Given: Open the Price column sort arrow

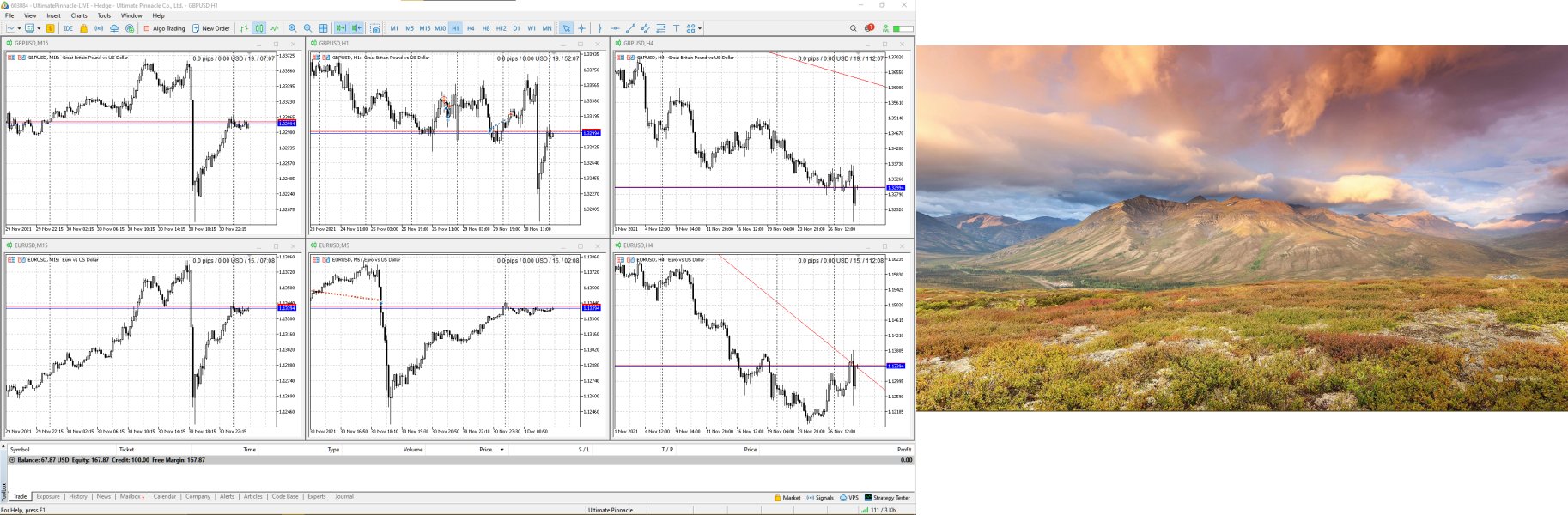Looking at the screenshot, I should pyautogui.click(x=502, y=450).
